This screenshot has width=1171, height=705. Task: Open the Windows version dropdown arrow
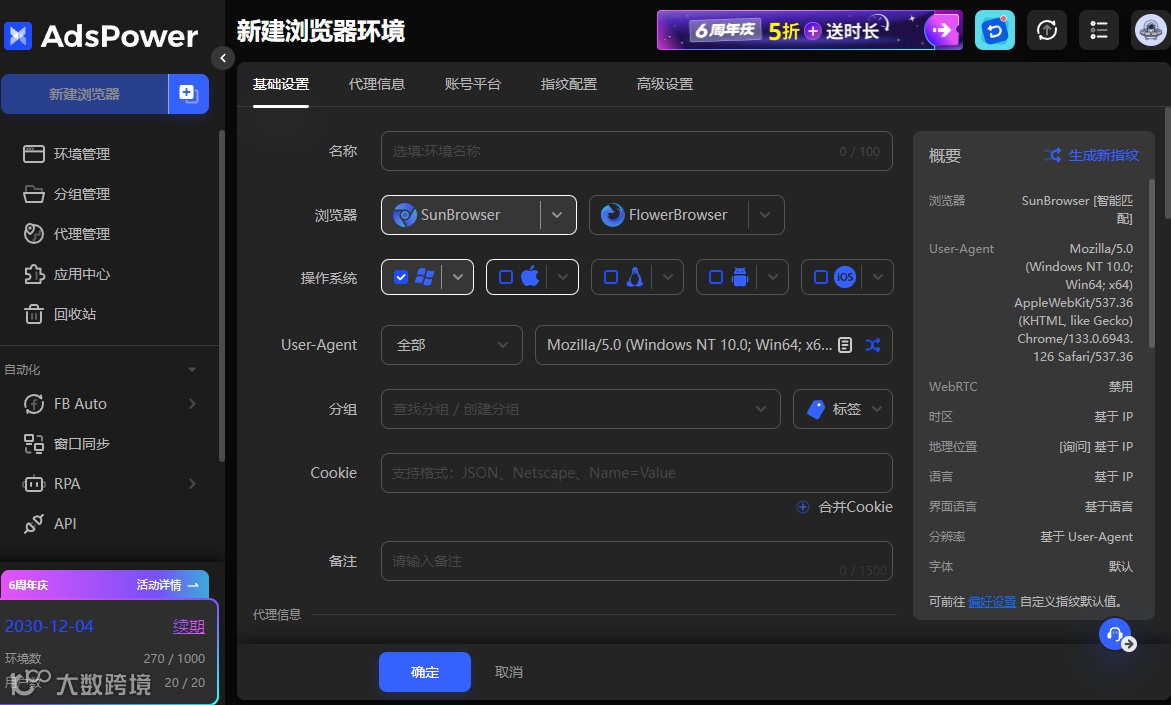click(458, 277)
